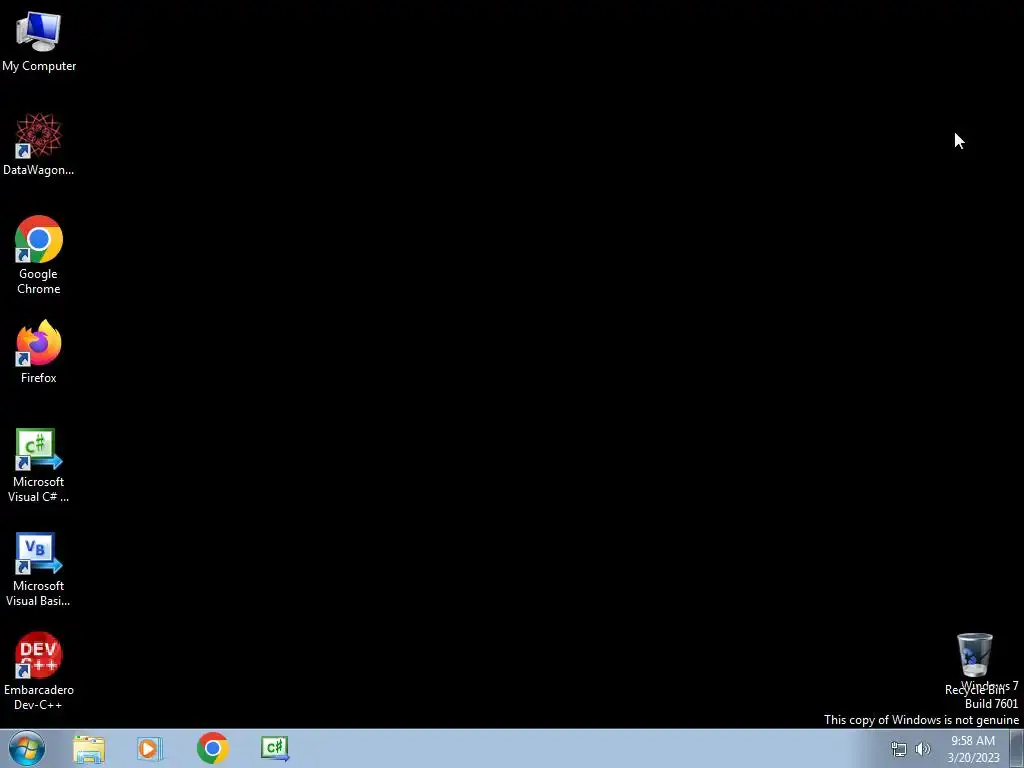Screen dimensions: 1024x768
Task: Click the network tray icon
Action: click(899, 749)
